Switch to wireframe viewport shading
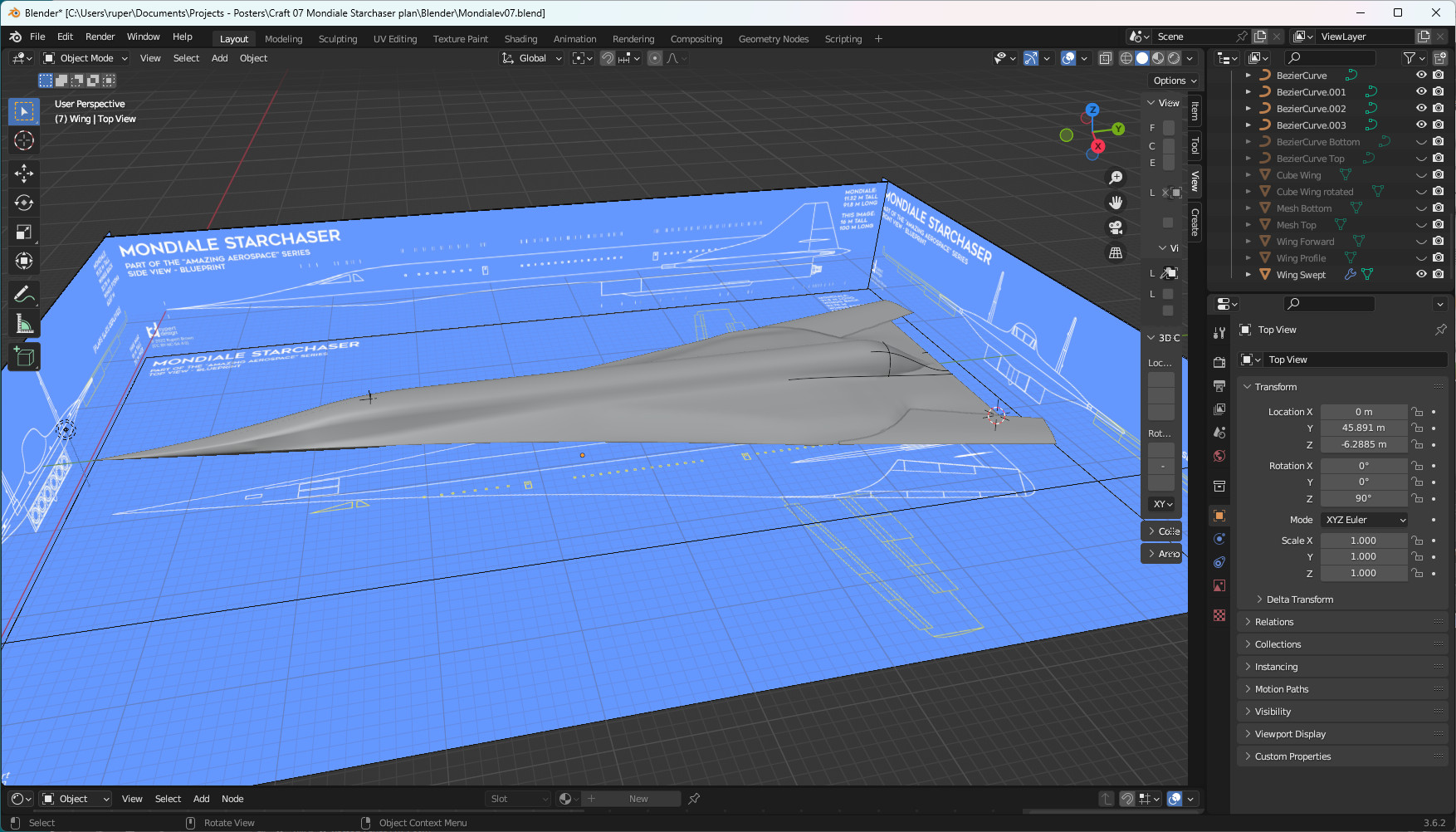Viewport: 1456px width, 832px height. click(x=1126, y=58)
